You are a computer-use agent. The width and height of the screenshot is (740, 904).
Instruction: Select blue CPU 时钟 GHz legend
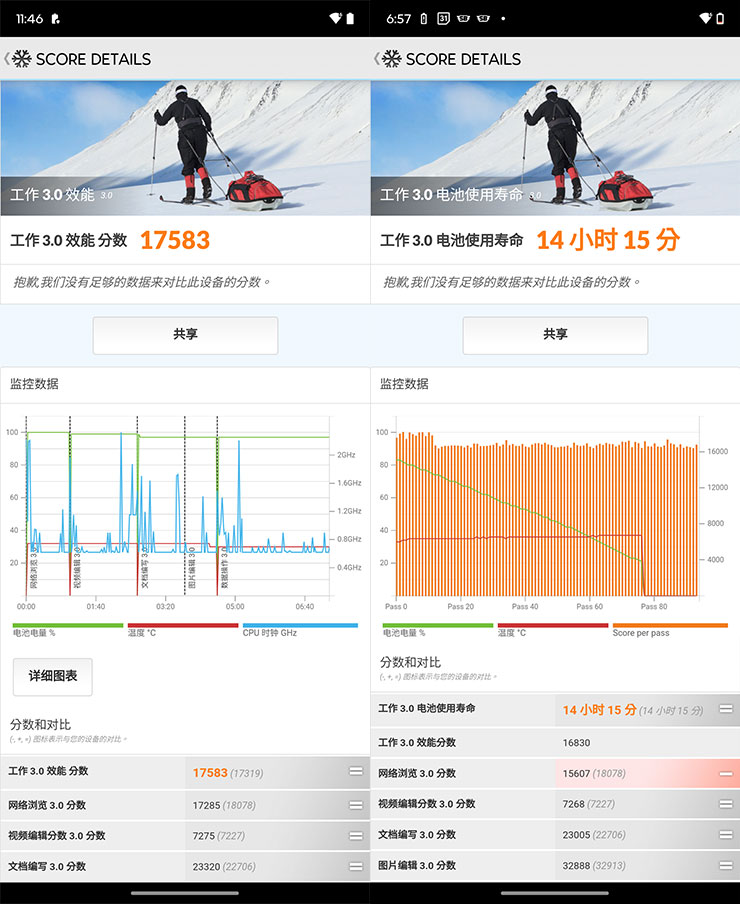tap(300, 630)
